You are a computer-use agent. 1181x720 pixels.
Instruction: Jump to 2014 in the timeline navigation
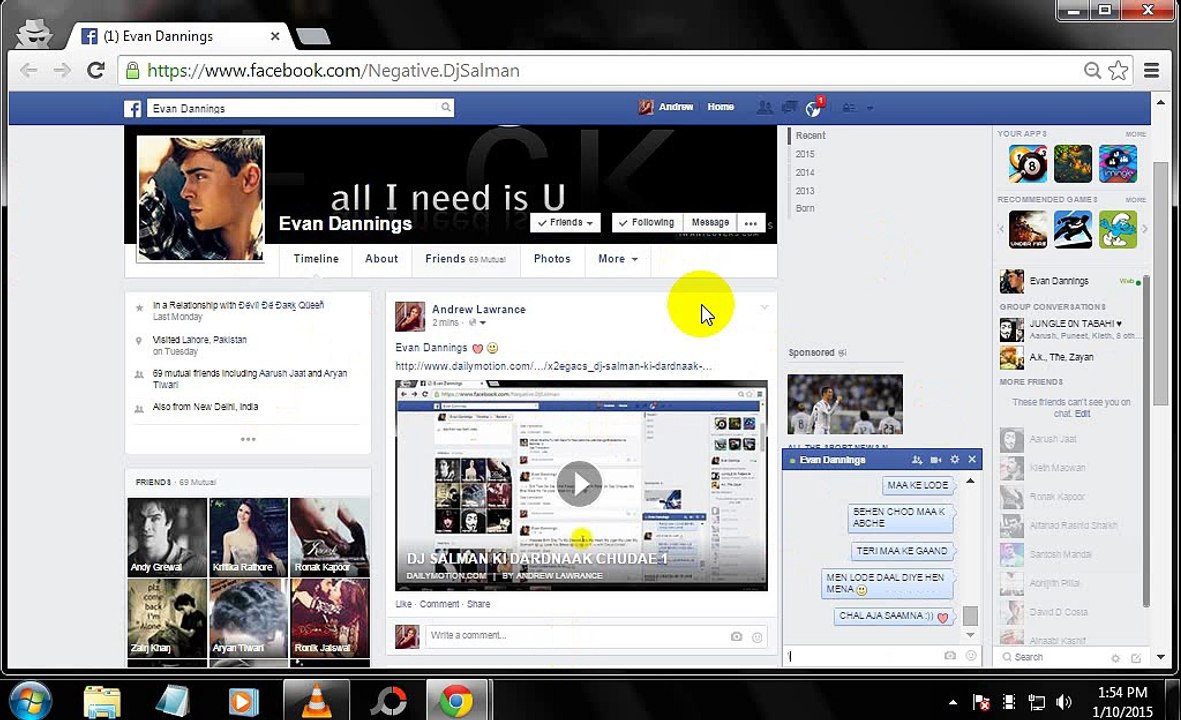(804, 172)
